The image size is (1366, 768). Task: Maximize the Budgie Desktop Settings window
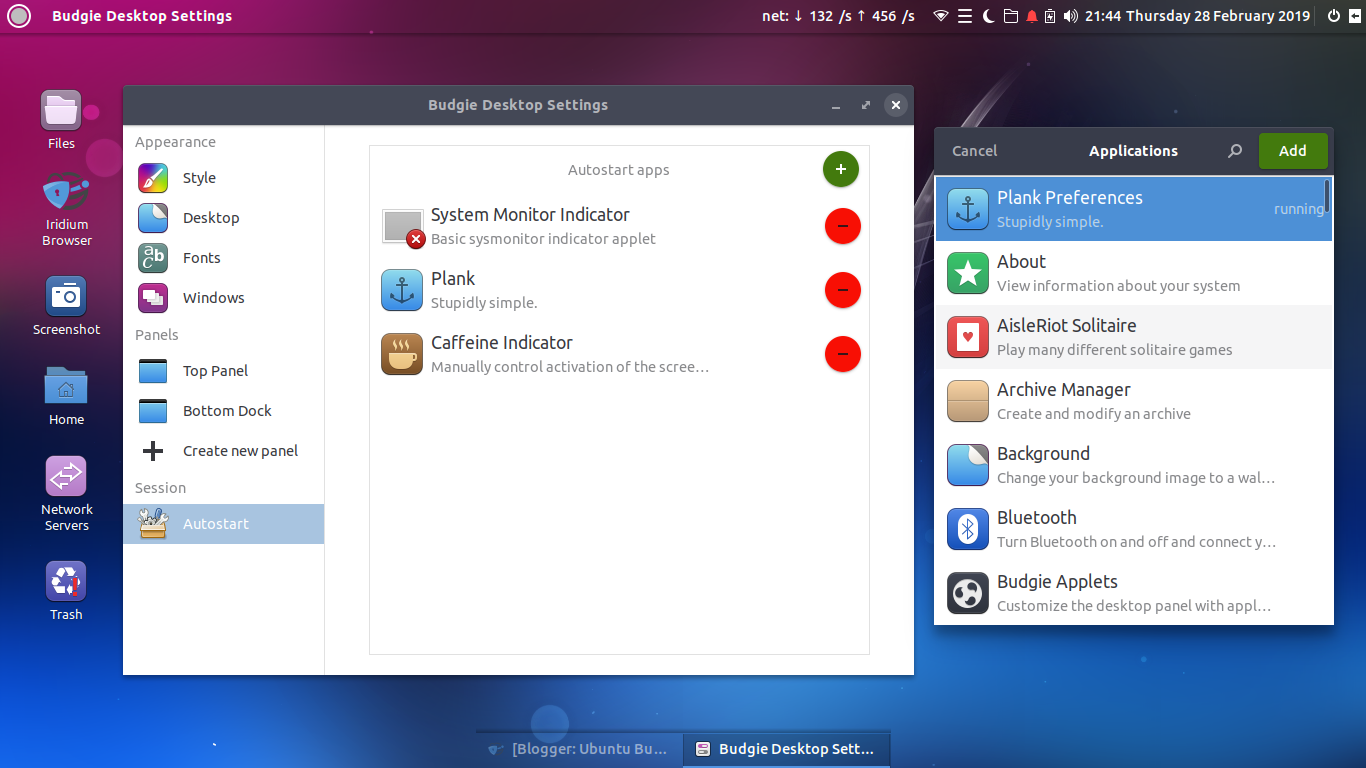tap(865, 105)
